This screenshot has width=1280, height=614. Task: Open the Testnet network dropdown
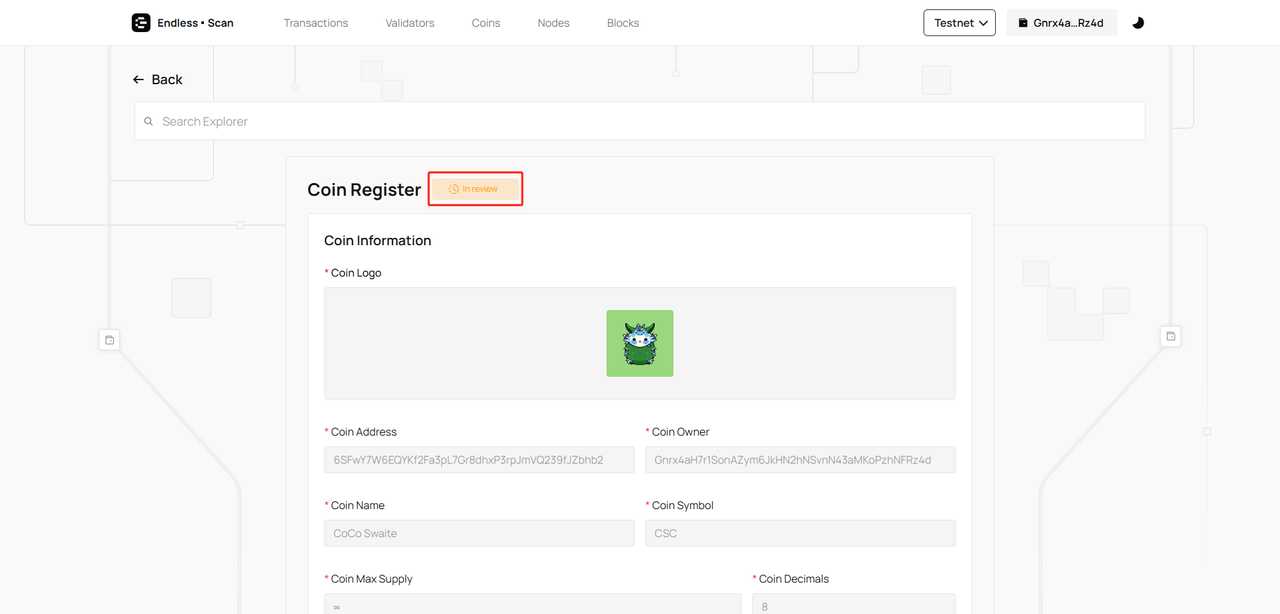tap(959, 23)
